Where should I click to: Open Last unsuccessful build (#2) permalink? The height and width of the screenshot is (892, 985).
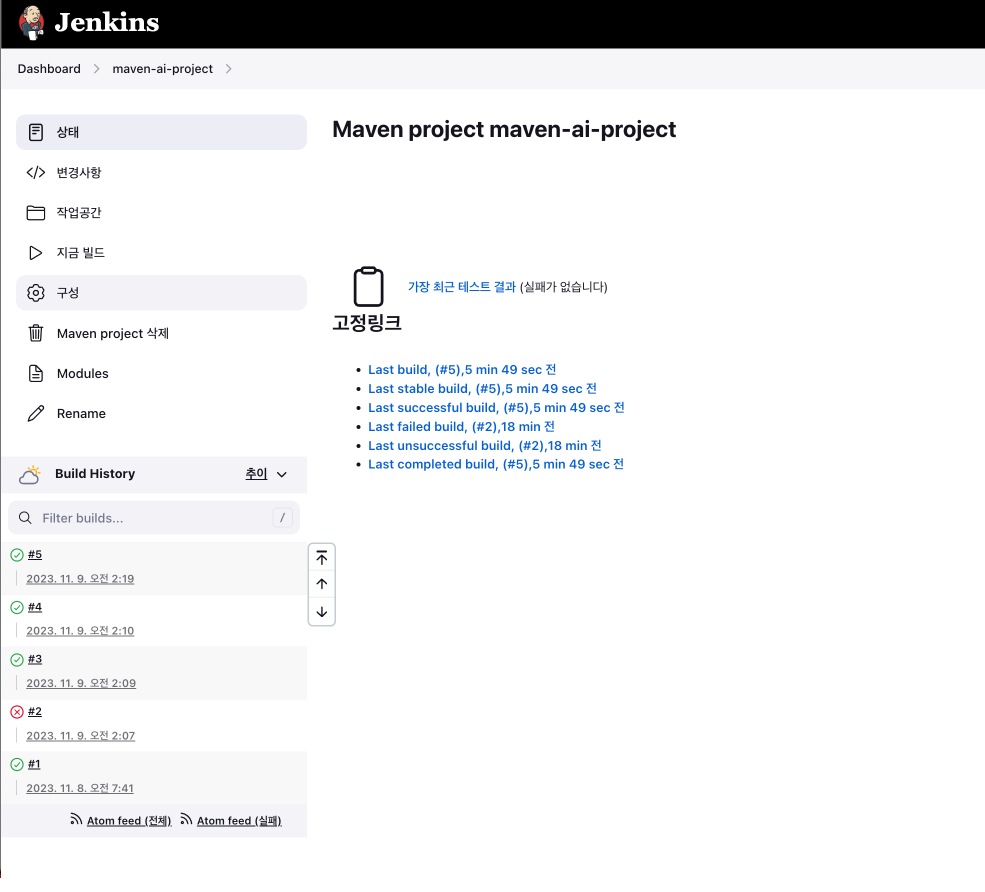484,445
